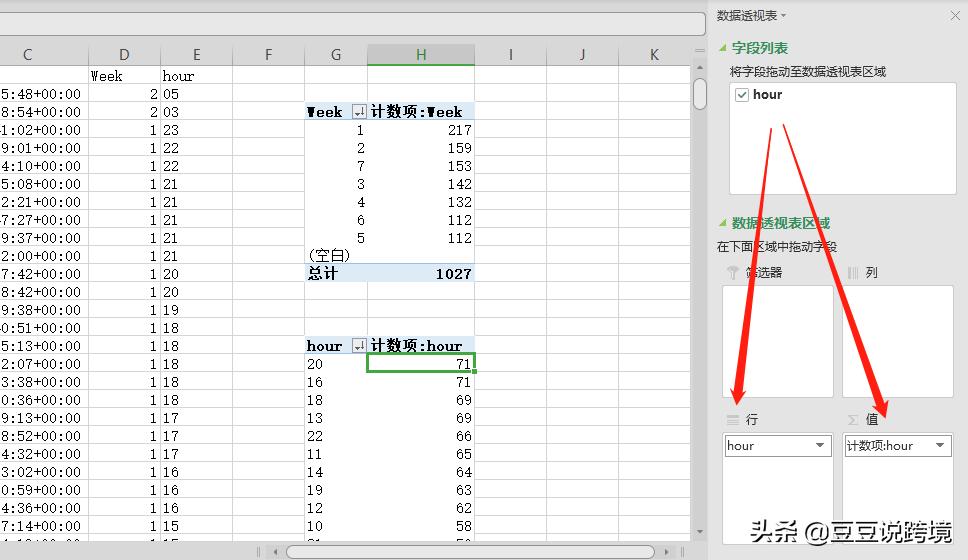This screenshot has height=560, width=968.
Task: Click the vertical scrollbar down arrow
Action: coord(699,532)
